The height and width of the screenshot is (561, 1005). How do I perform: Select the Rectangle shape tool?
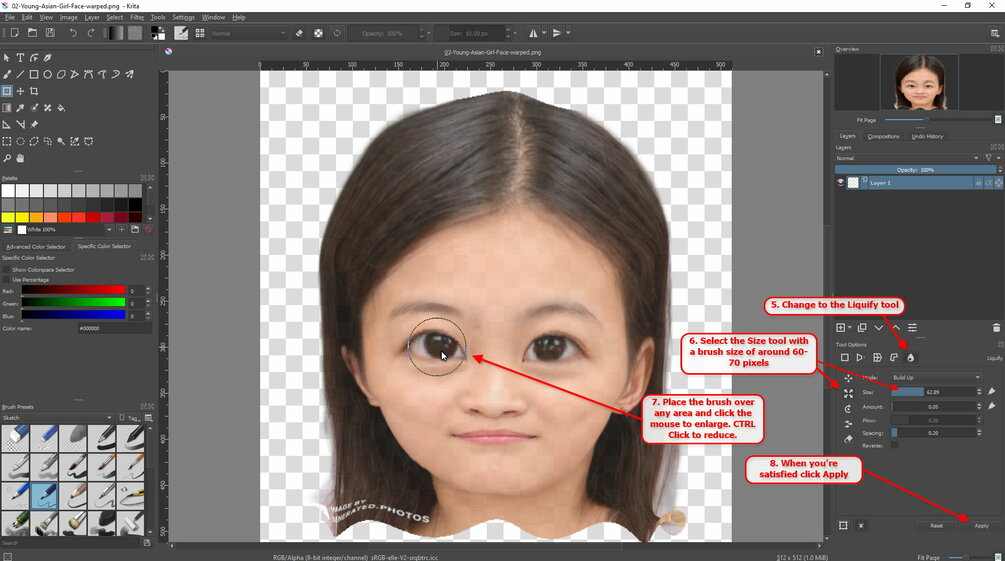click(x=34, y=74)
